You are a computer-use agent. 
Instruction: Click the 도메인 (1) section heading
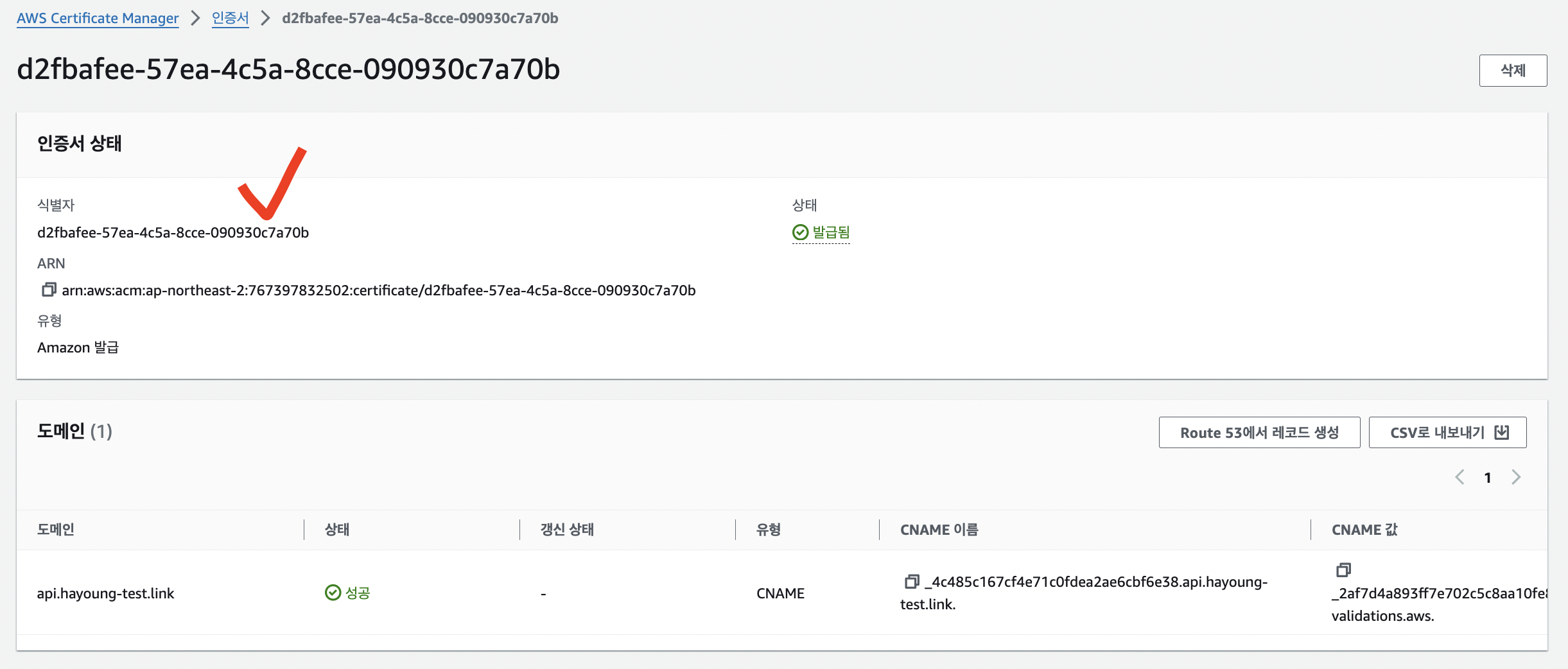coord(74,431)
